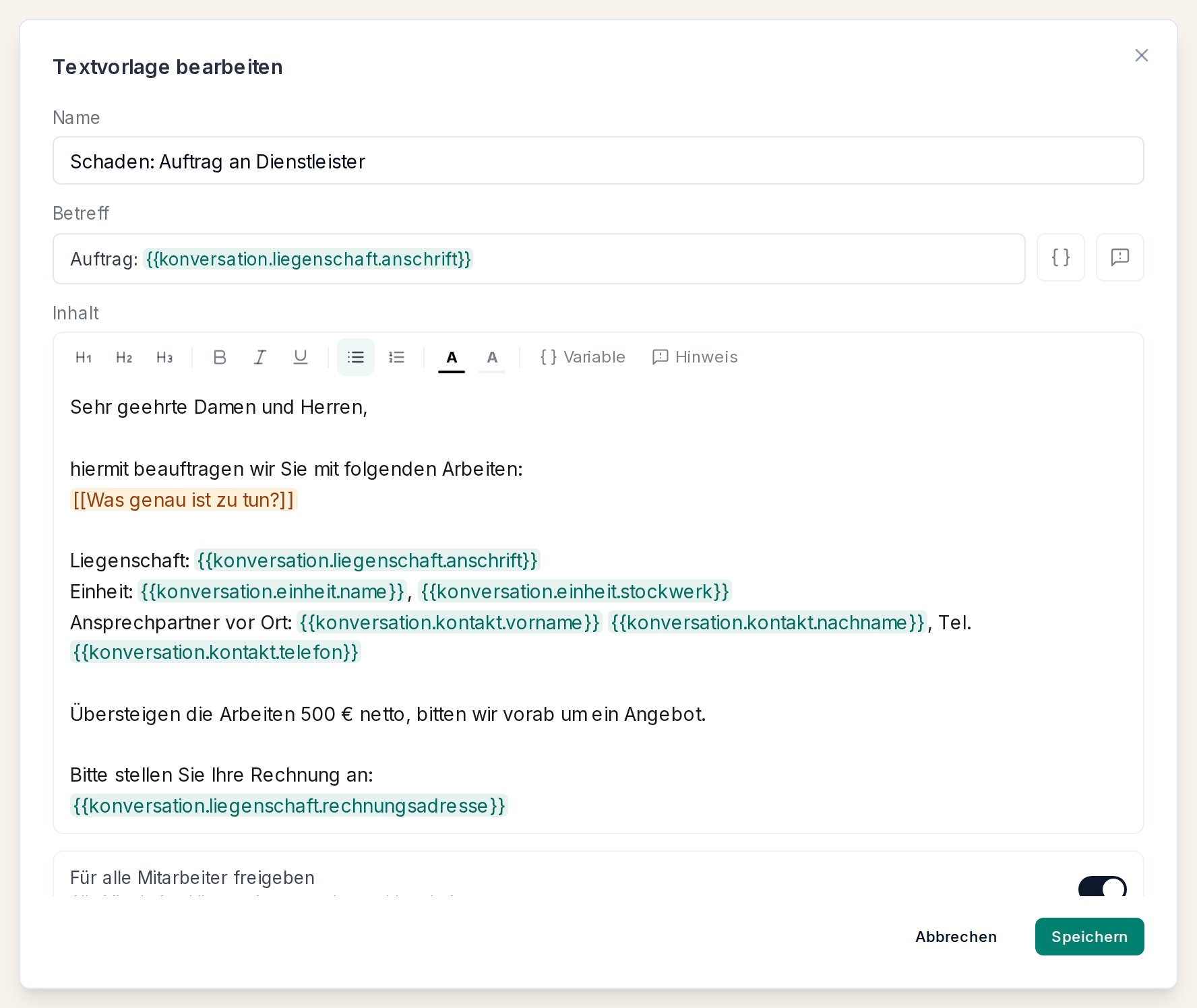The width and height of the screenshot is (1197, 1008).
Task: Close the Textvorlage bearbeiten dialog
Action: point(1141,55)
